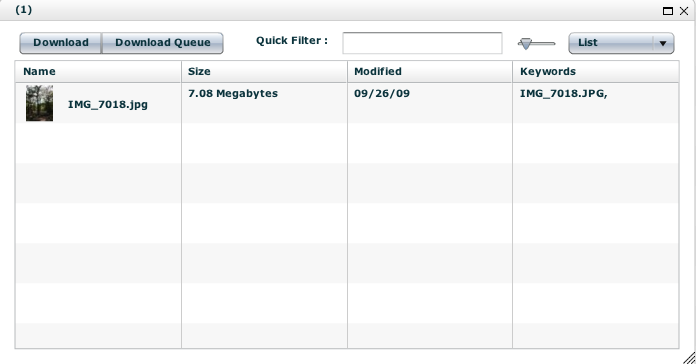Select the IMG_7018.jpg thumbnail image

40,103
